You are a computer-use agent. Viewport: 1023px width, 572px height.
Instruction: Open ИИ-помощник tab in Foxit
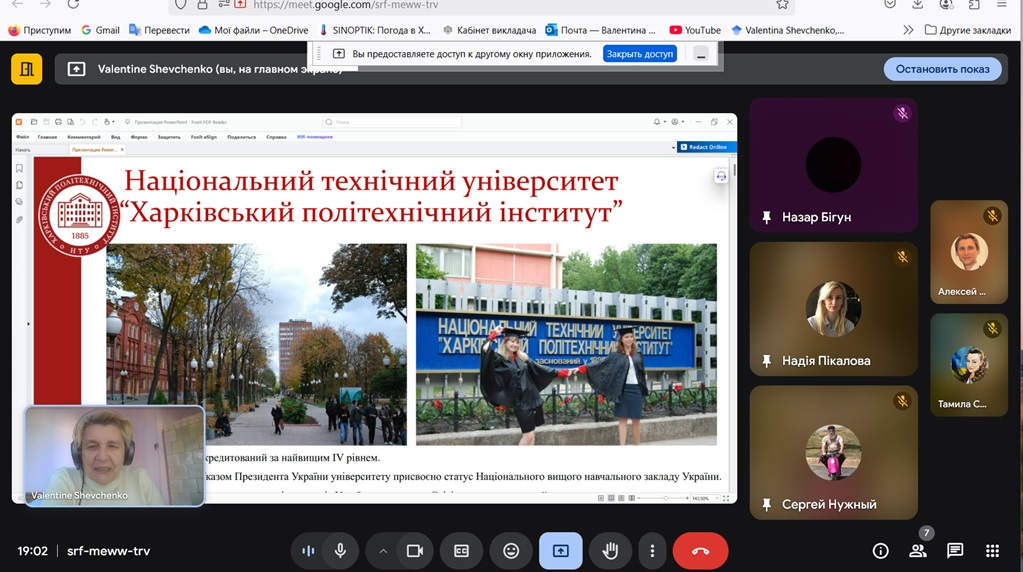(314, 137)
